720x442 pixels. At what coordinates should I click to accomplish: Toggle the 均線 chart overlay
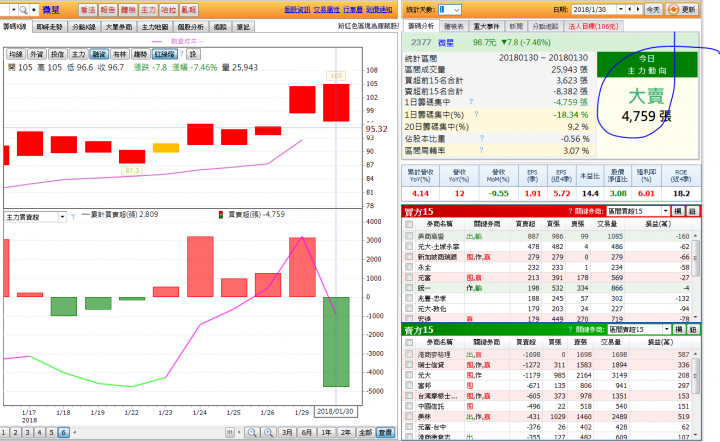coord(16,54)
